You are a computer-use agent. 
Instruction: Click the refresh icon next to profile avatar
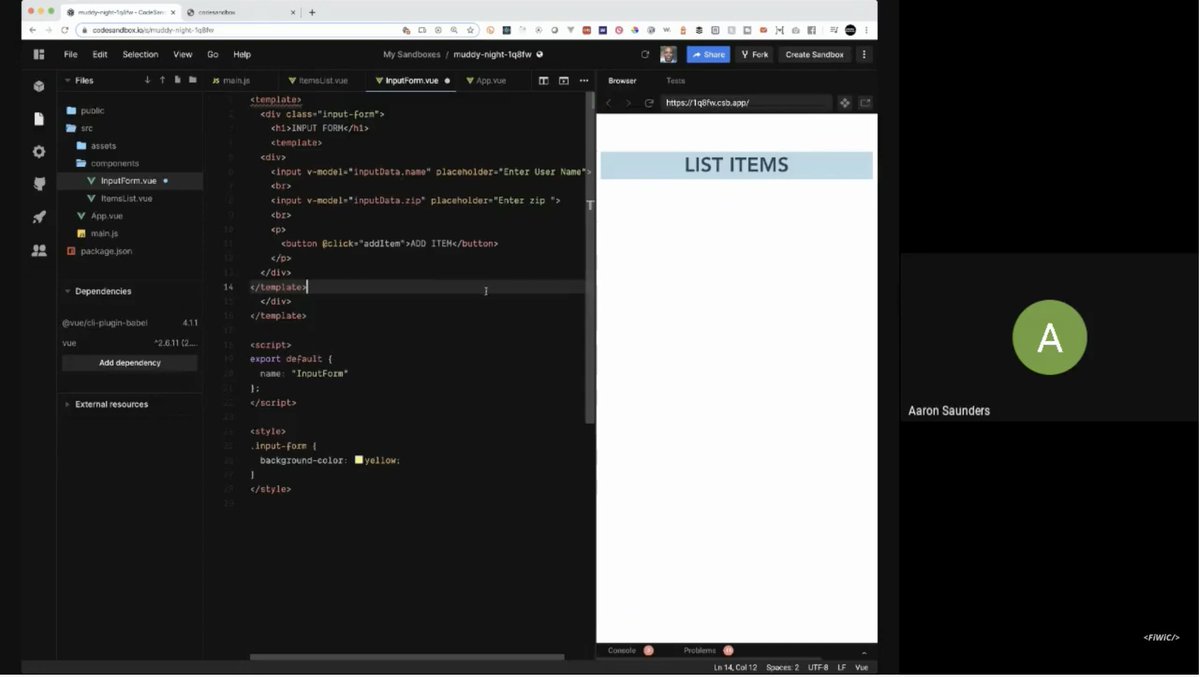click(x=645, y=54)
